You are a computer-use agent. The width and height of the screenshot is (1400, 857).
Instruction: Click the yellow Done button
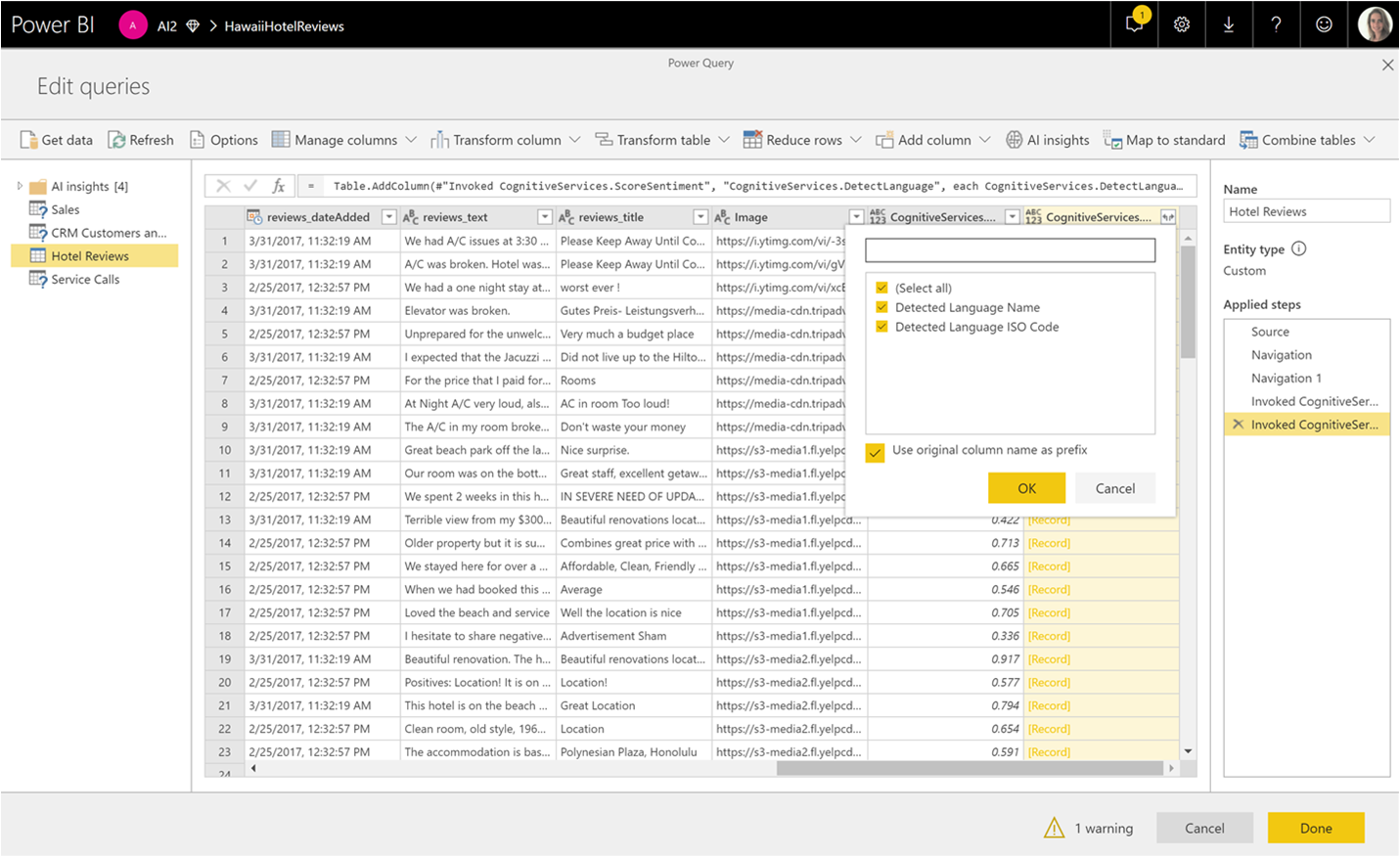[x=1316, y=828]
